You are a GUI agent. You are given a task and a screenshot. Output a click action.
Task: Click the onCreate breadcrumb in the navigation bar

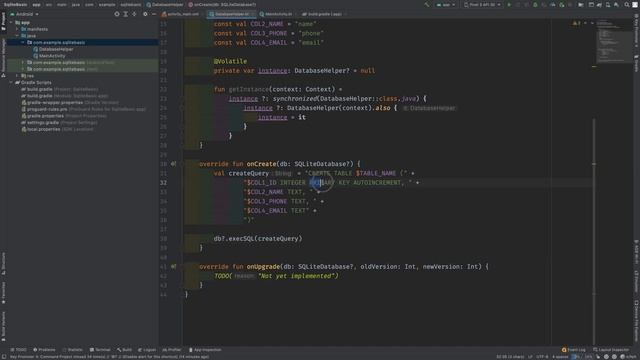click(222, 4)
